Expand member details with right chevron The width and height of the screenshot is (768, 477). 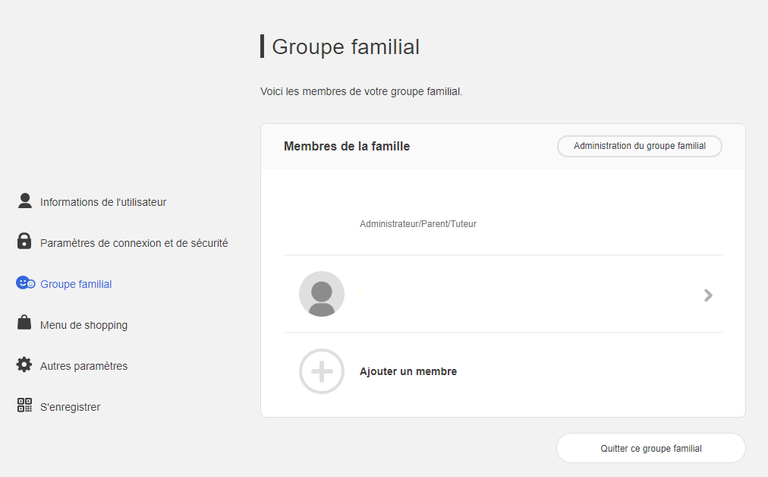pyautogui.click(x=708, y=295)
